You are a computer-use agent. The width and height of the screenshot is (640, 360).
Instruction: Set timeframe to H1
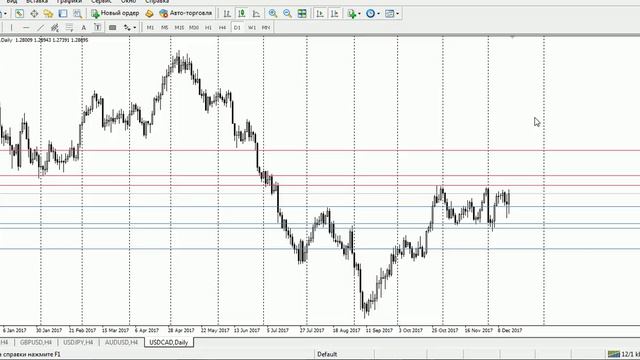point(208,27)
